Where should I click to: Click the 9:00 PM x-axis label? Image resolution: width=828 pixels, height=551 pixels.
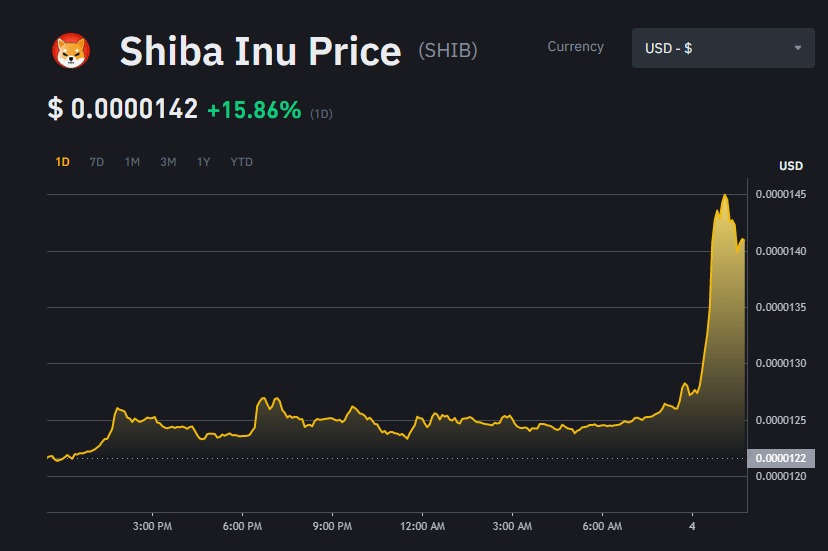click(332, 526)
